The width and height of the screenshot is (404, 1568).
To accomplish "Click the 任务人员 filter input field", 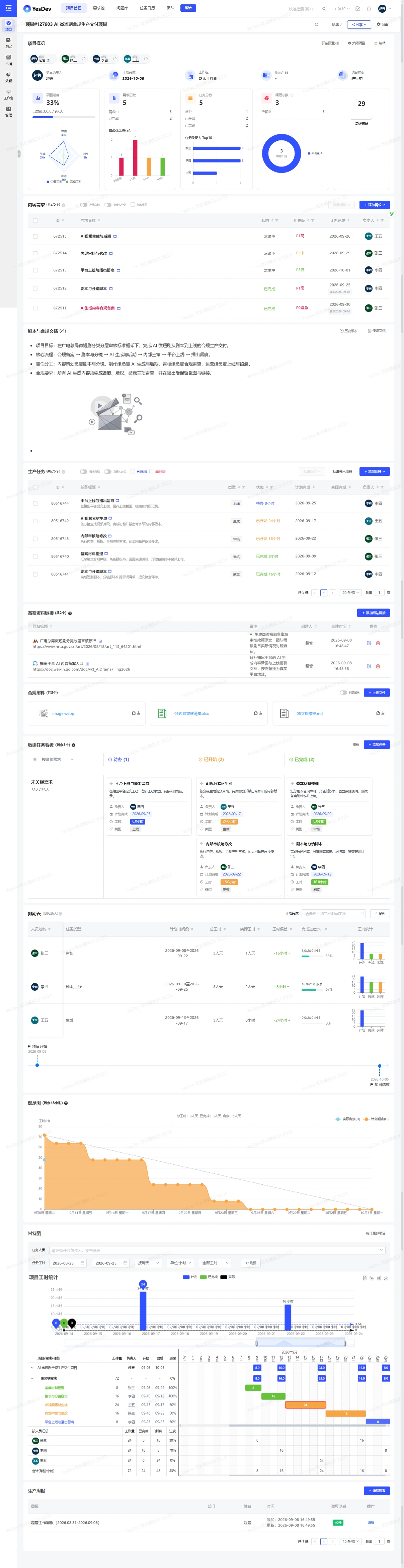I will [217, 1250].
